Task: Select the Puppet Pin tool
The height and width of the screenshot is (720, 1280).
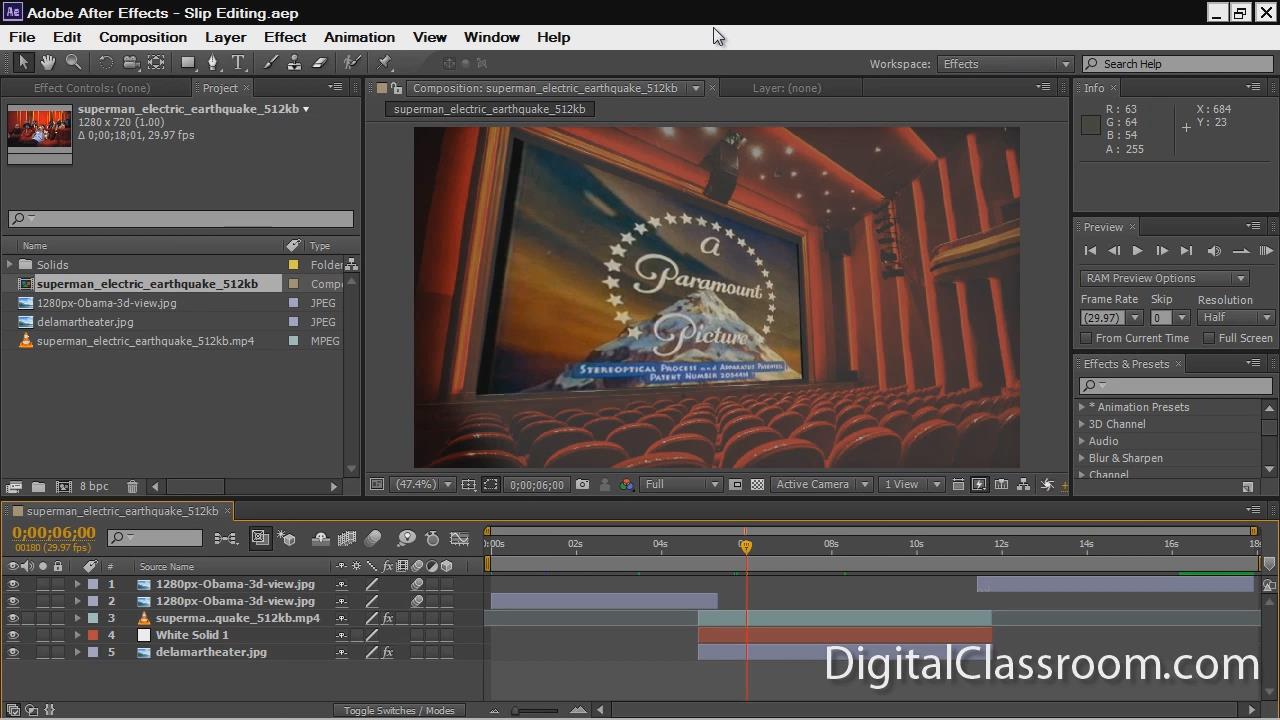Action: pyautogui.click(x=385, y=62)
